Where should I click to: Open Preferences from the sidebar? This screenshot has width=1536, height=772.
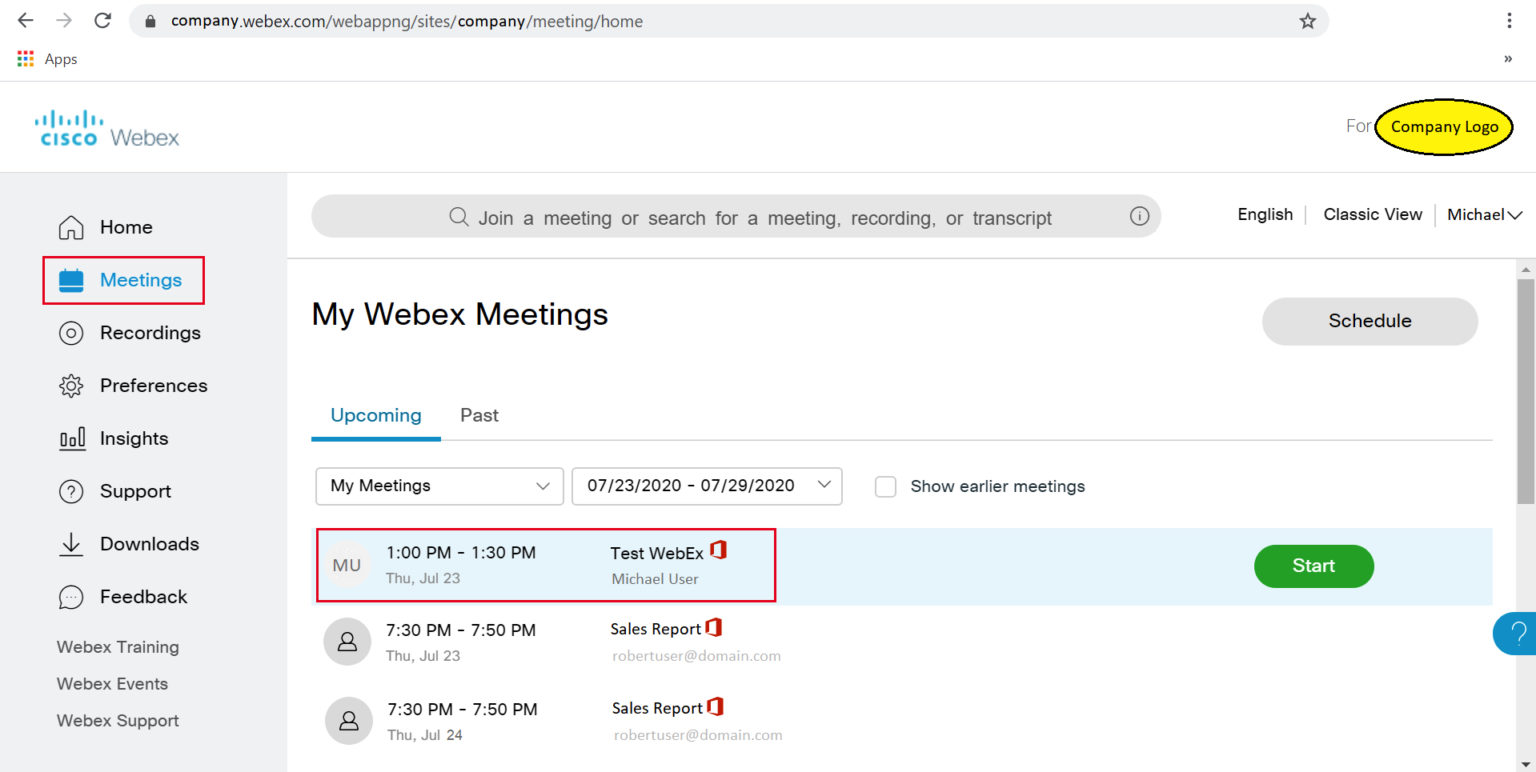pos(154,386)
